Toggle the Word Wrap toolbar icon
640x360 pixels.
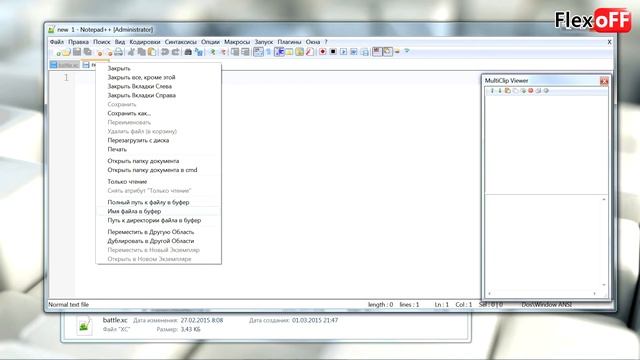click(258, 52)
